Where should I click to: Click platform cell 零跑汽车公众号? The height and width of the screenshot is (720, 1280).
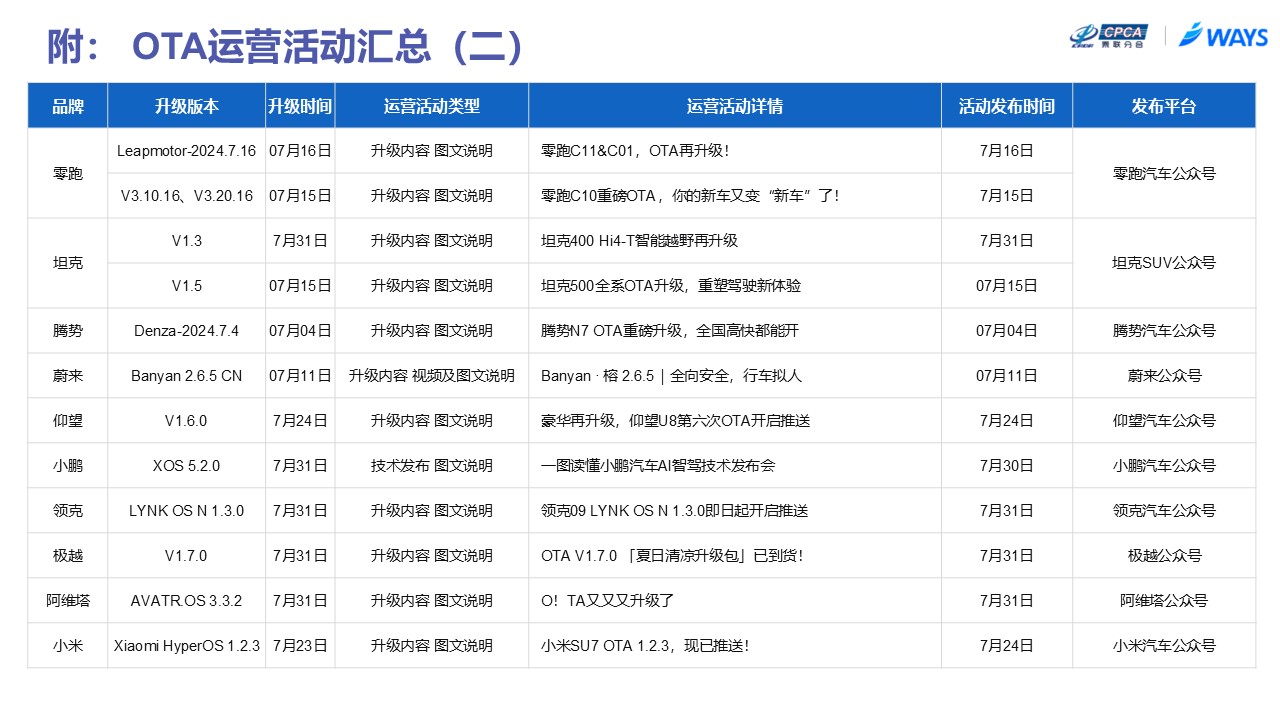click(1164, 174)
